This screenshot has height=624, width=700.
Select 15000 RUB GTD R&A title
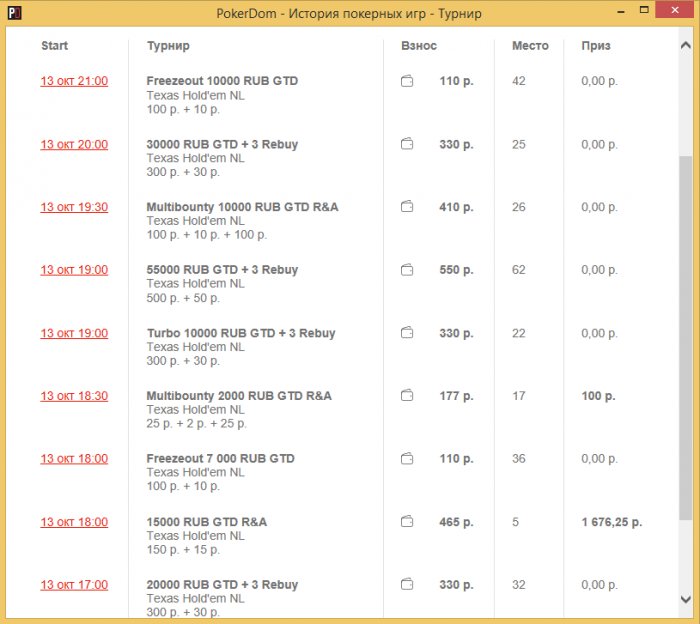click(207, 522)
